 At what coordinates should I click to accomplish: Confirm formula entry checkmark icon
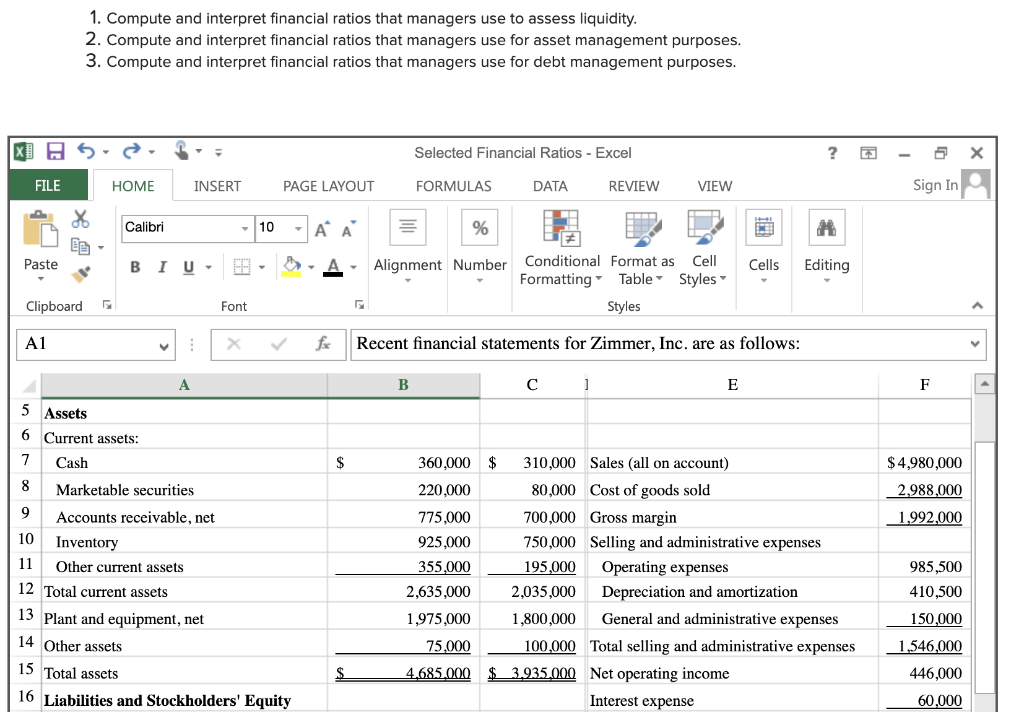[279, 344]
